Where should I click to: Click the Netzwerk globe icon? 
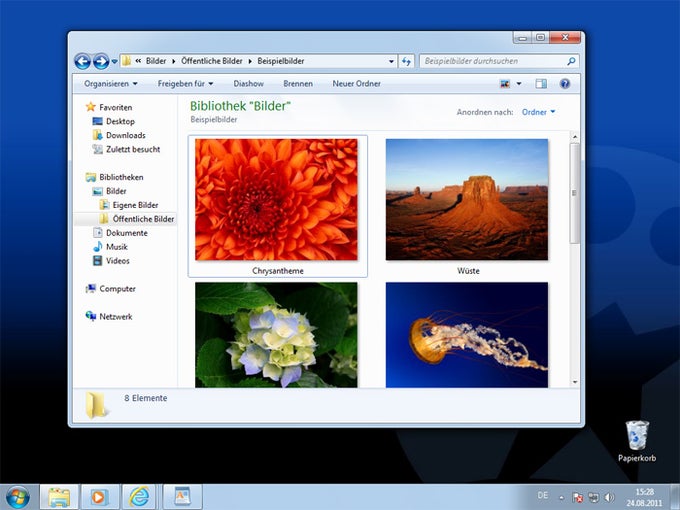pyautogui.click(x=91, y=316)
